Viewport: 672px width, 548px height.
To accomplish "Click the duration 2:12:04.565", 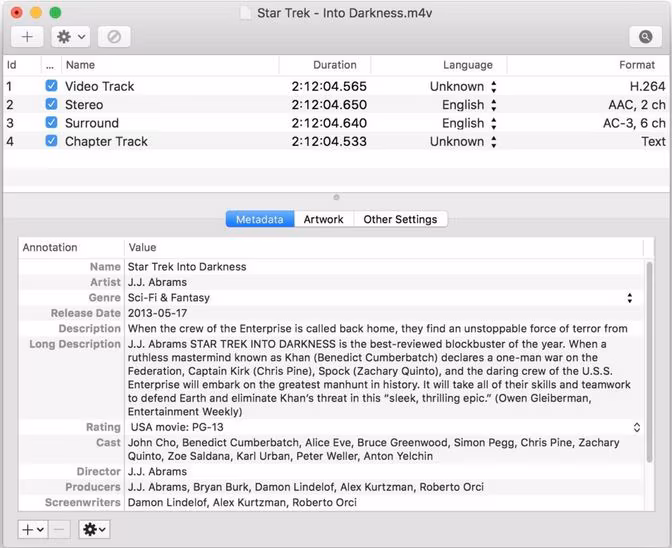I will (329, 87).
